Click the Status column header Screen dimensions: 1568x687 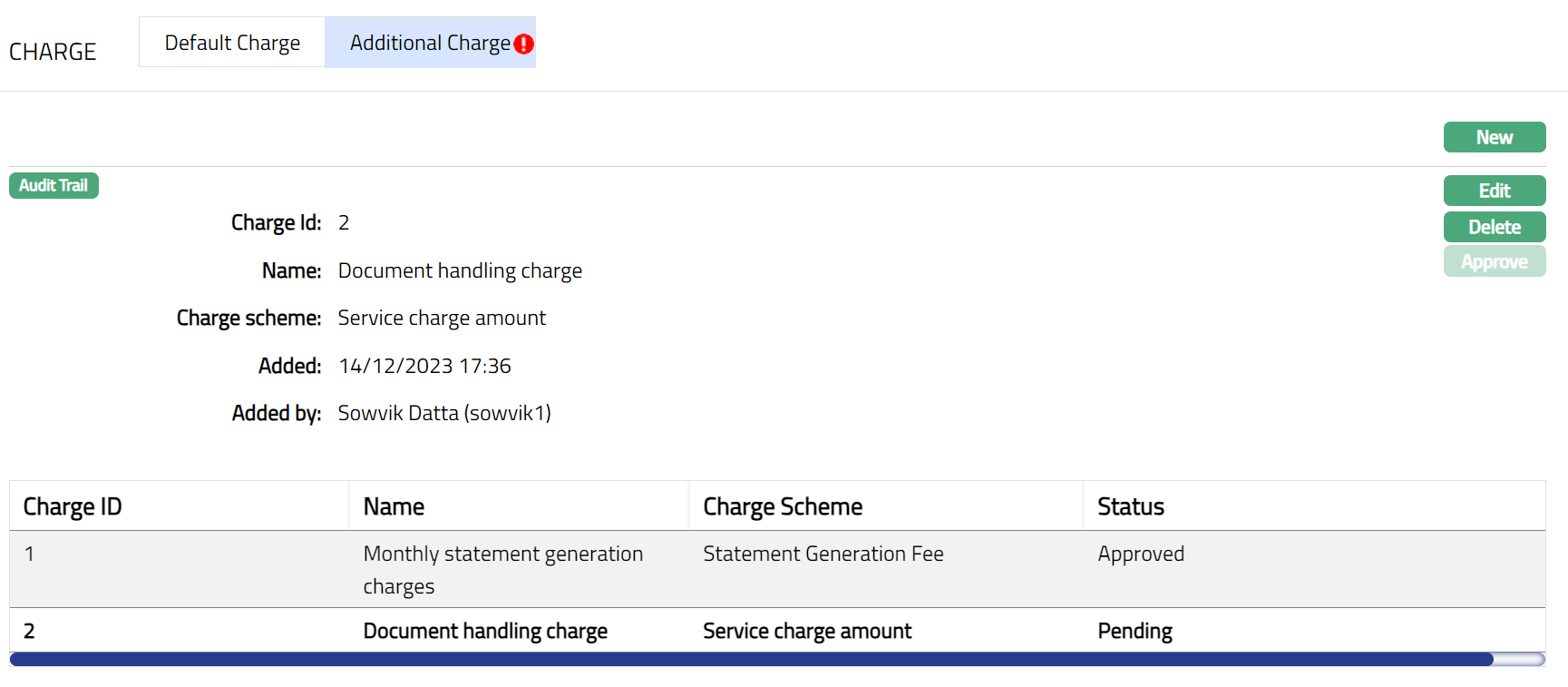1130,506
